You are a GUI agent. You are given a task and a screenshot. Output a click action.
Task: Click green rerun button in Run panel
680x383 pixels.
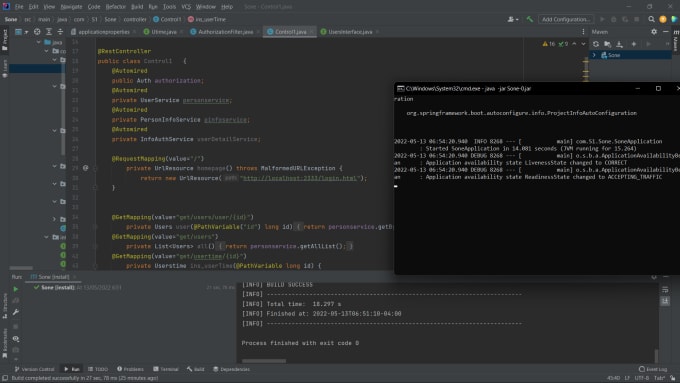point(16,289)
